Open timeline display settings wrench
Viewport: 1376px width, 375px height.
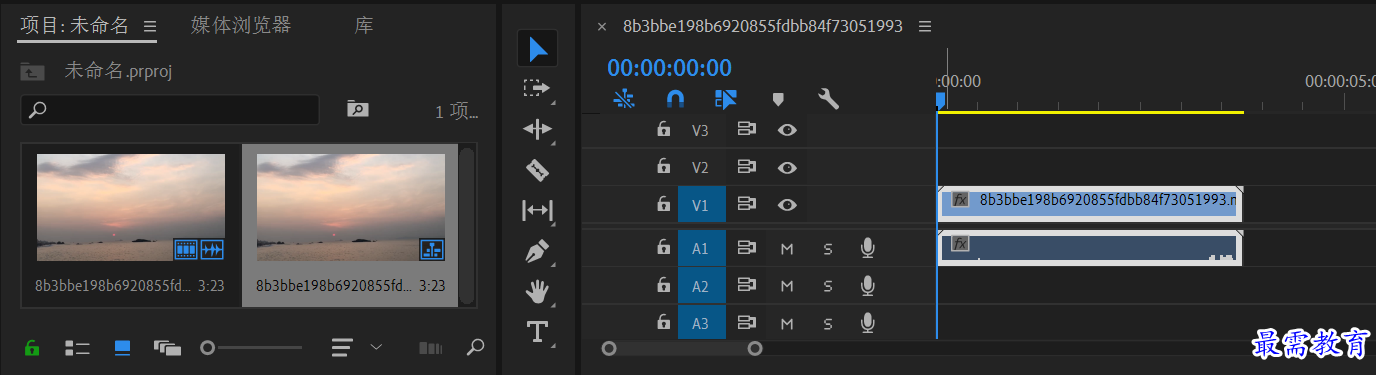828,99
